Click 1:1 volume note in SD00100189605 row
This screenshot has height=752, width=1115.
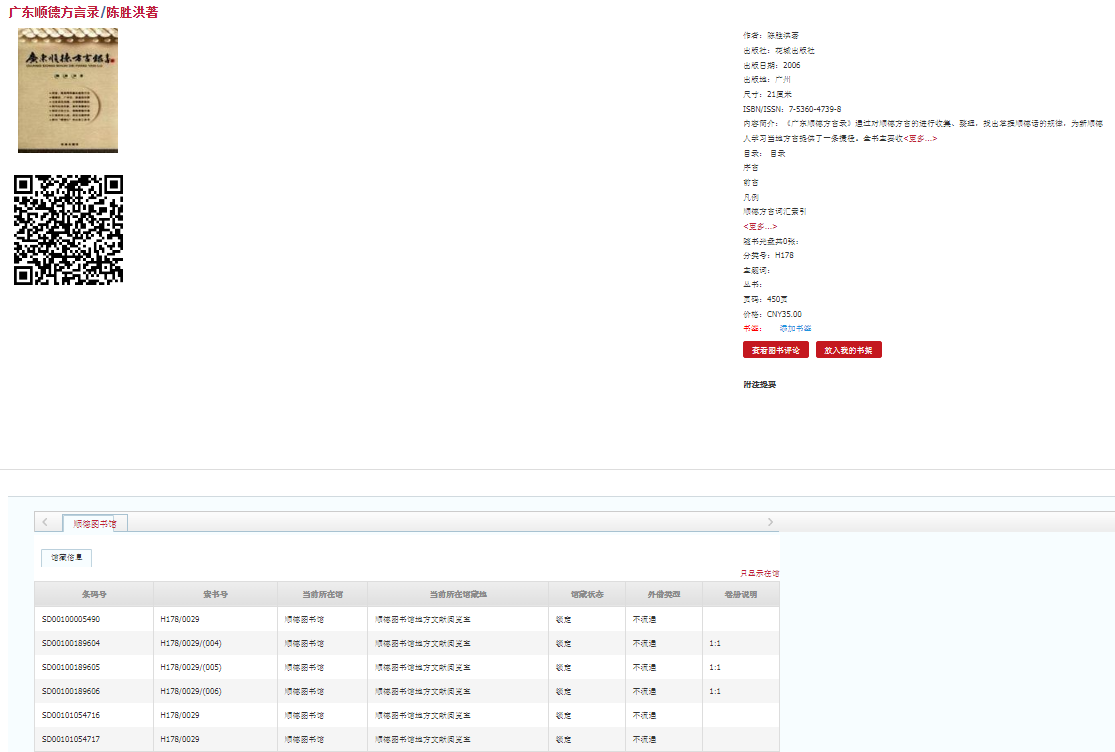pyautogui.click(x=715, y=667)
